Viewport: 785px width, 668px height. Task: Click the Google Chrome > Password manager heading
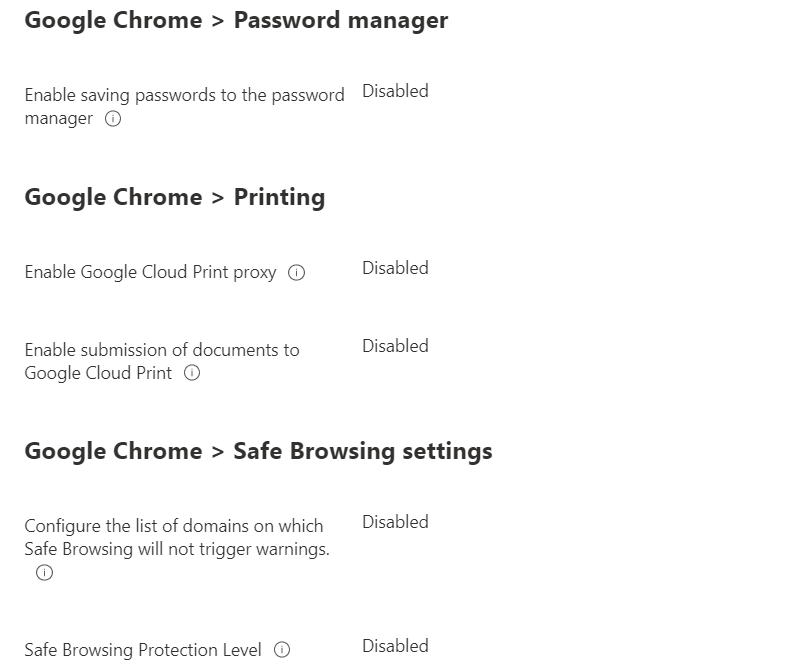(236, 21)
